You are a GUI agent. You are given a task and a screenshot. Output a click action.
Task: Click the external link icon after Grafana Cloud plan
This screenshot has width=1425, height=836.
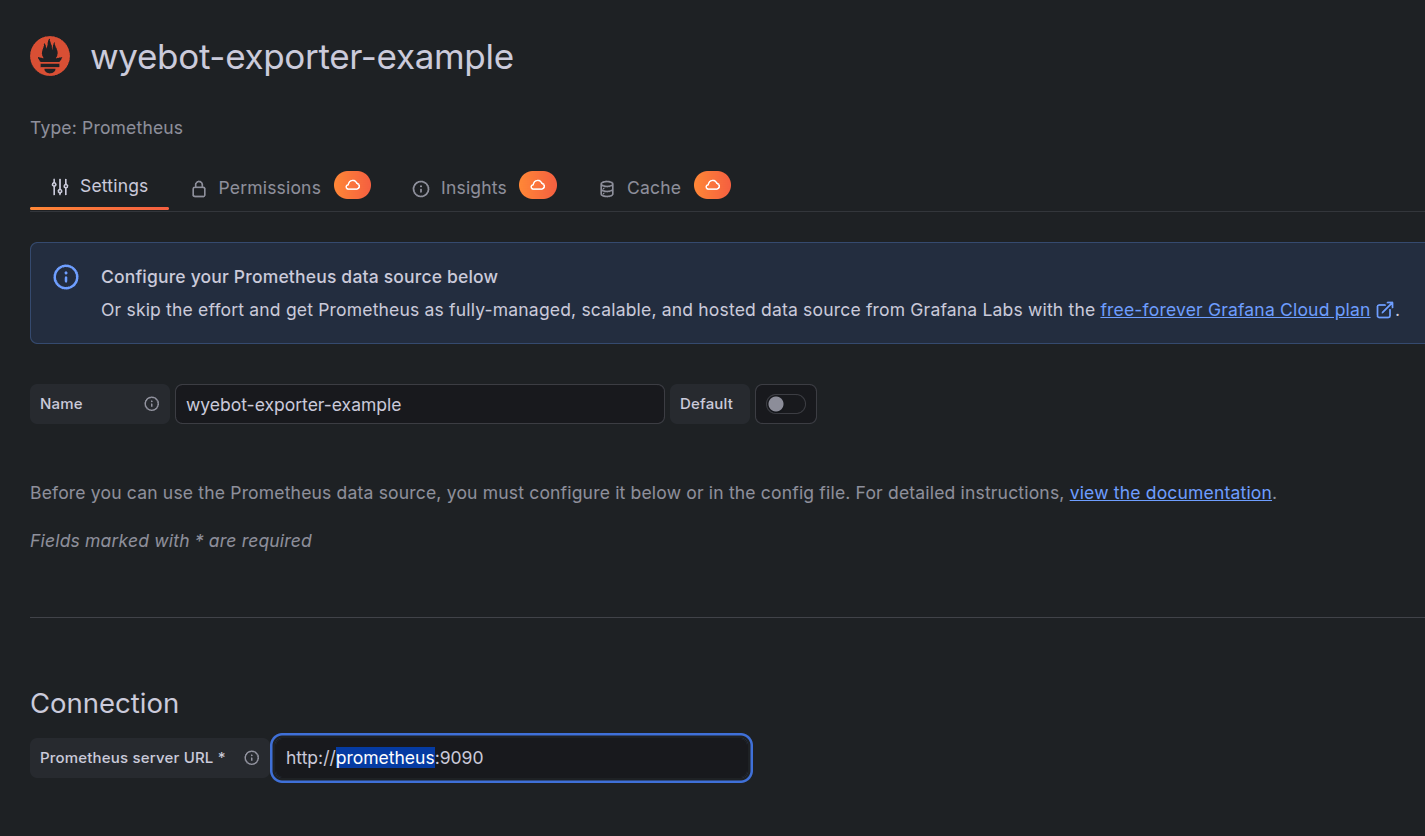tap(1385, 310)
